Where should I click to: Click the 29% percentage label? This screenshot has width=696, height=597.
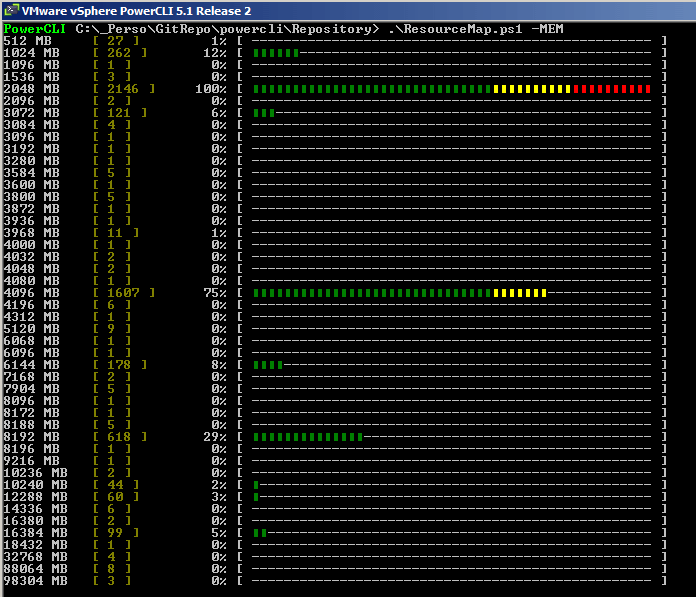click(x=215, y=437)
